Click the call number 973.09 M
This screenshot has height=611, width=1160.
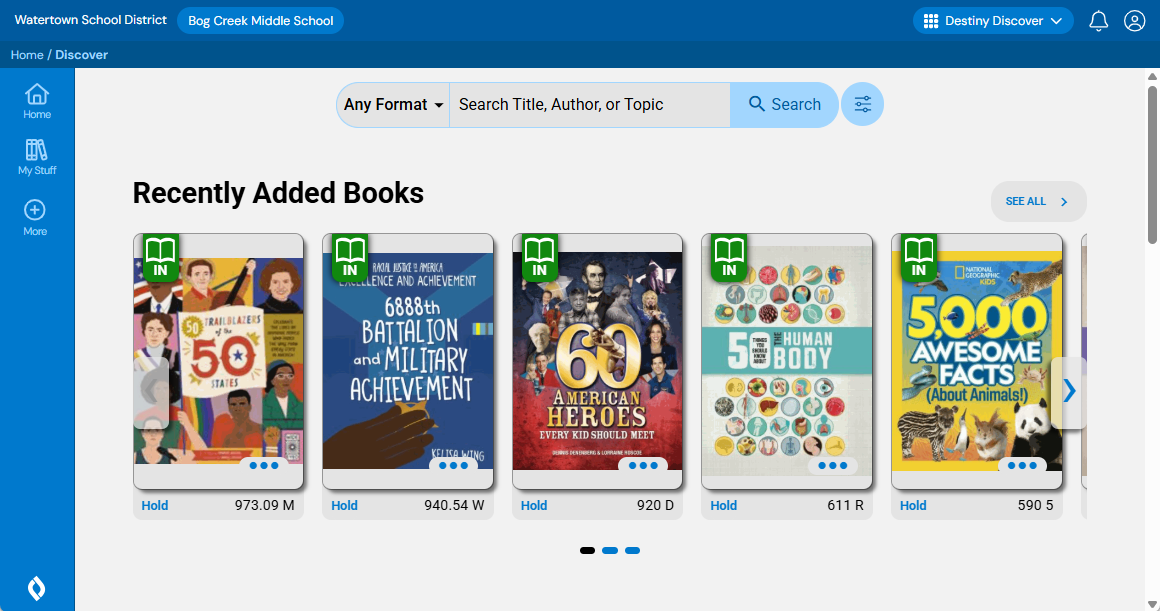[x=264, y=505]
